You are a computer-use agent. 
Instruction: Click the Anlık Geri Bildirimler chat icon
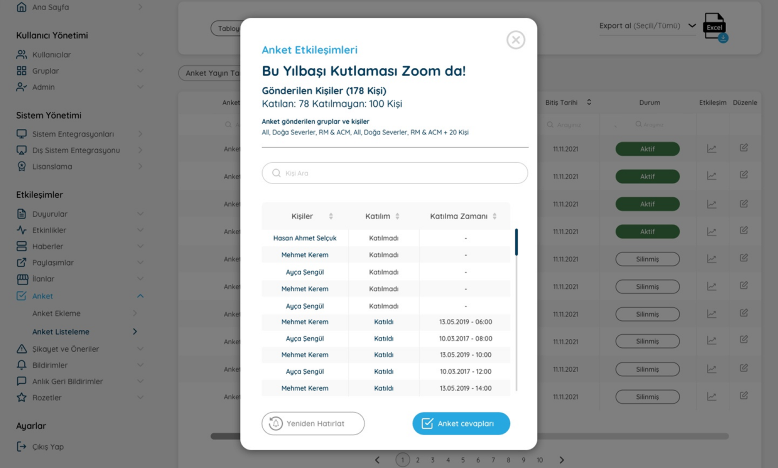point(21,381)
